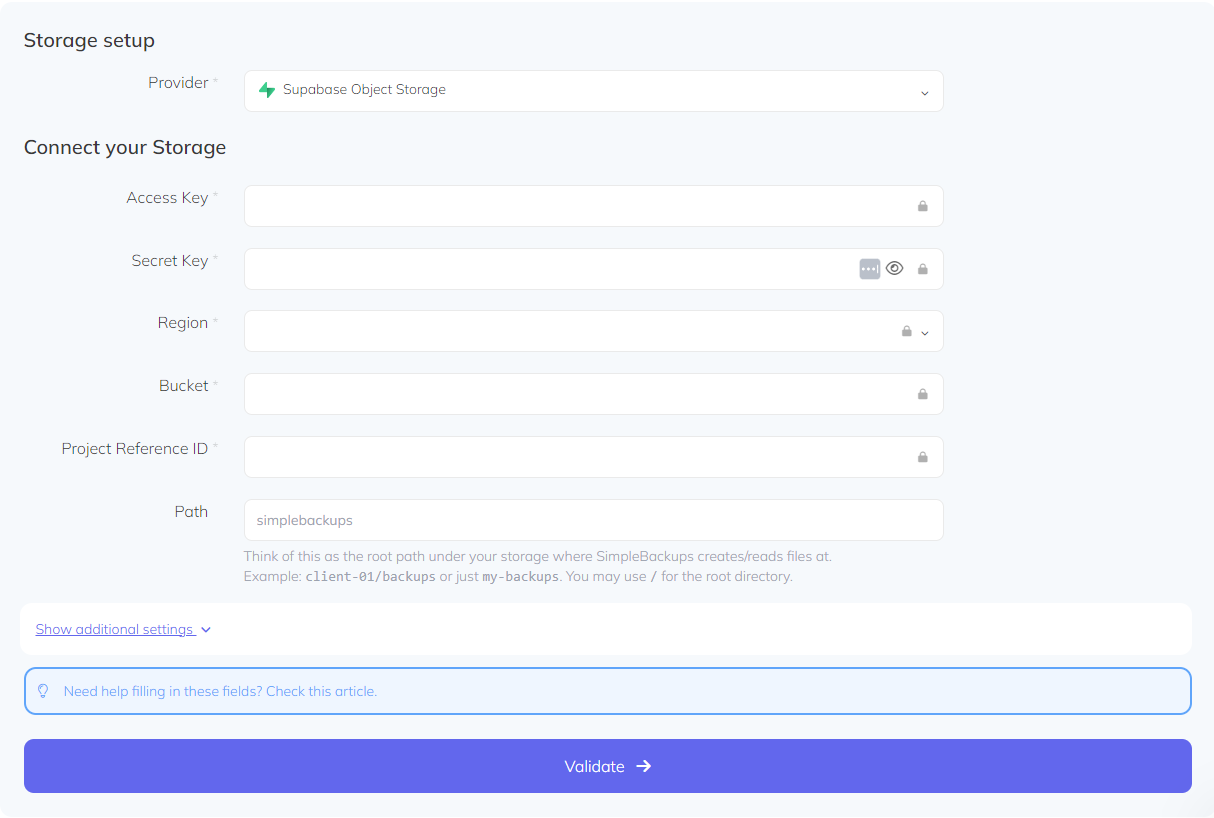This screenshot has width=1214, height=818.
Task: Toggle Secret Key visibility with eye icon
Action: pos(894,268)
